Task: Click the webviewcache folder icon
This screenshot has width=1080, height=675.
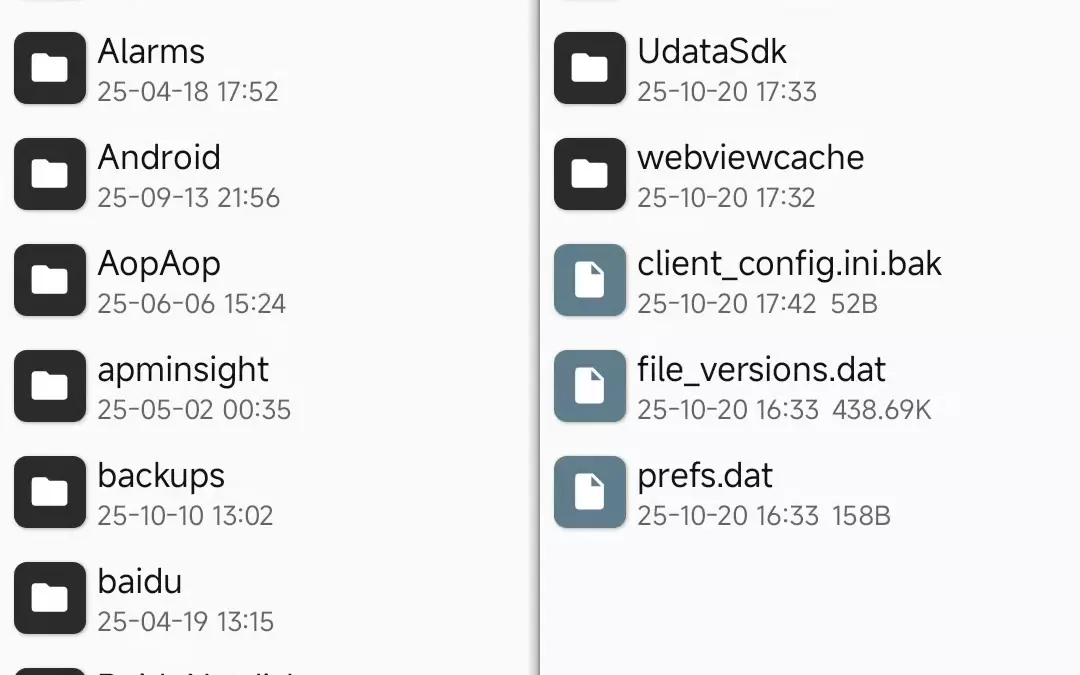Action: (x=589, y=174)
